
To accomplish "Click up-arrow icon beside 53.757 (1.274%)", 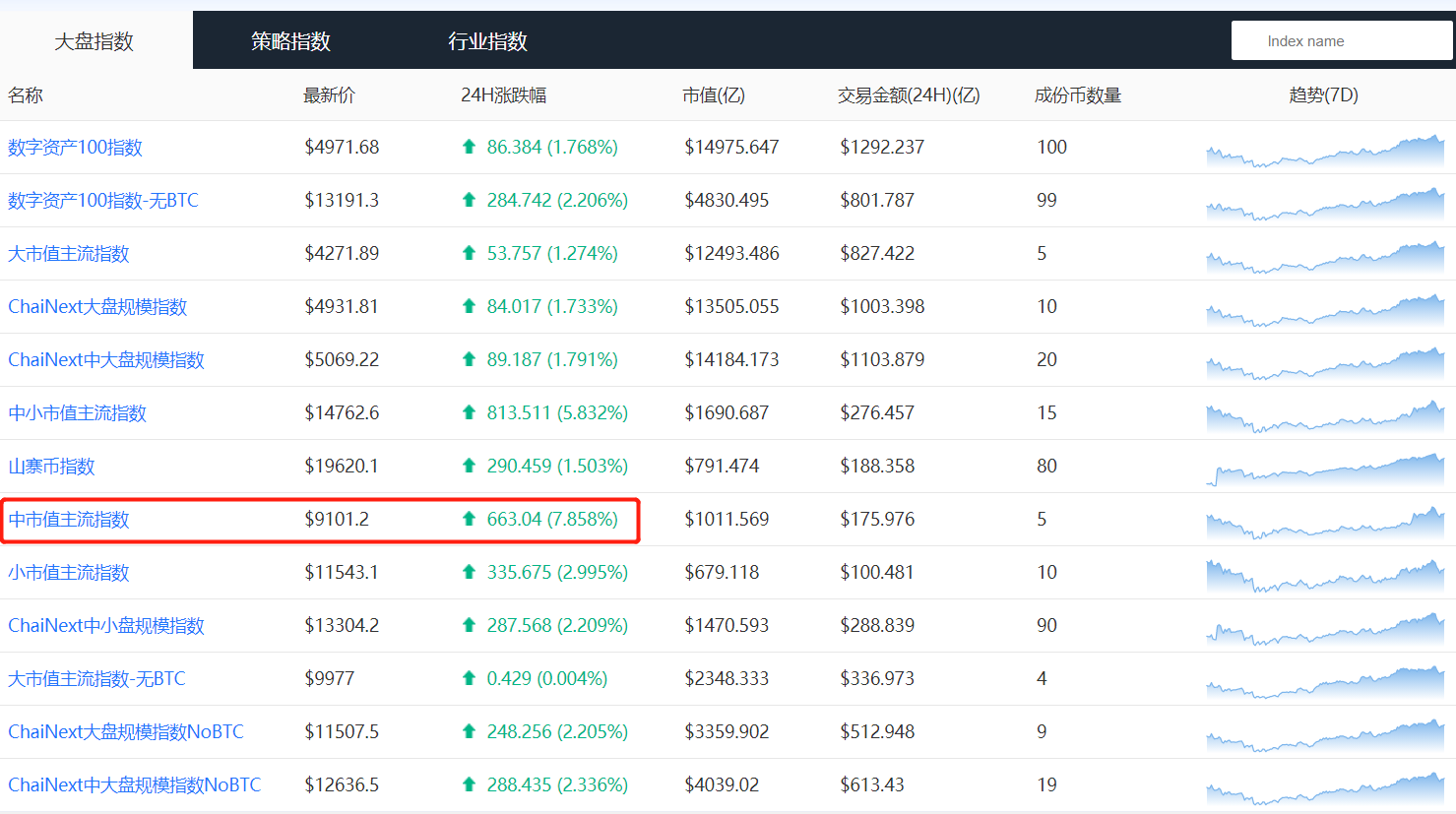I will [x=469, y=253].
